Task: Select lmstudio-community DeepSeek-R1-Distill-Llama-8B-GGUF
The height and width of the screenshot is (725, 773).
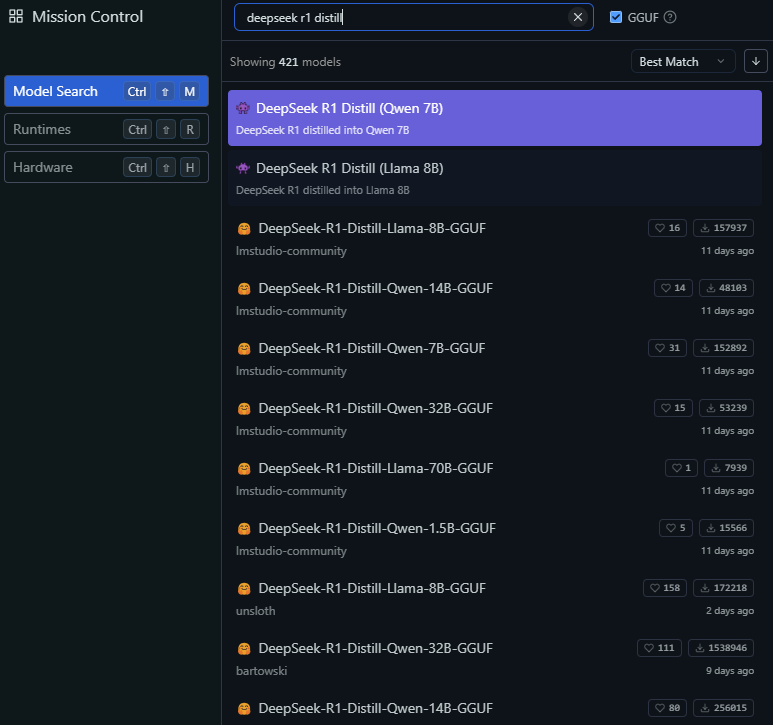Action: (494, 239)
